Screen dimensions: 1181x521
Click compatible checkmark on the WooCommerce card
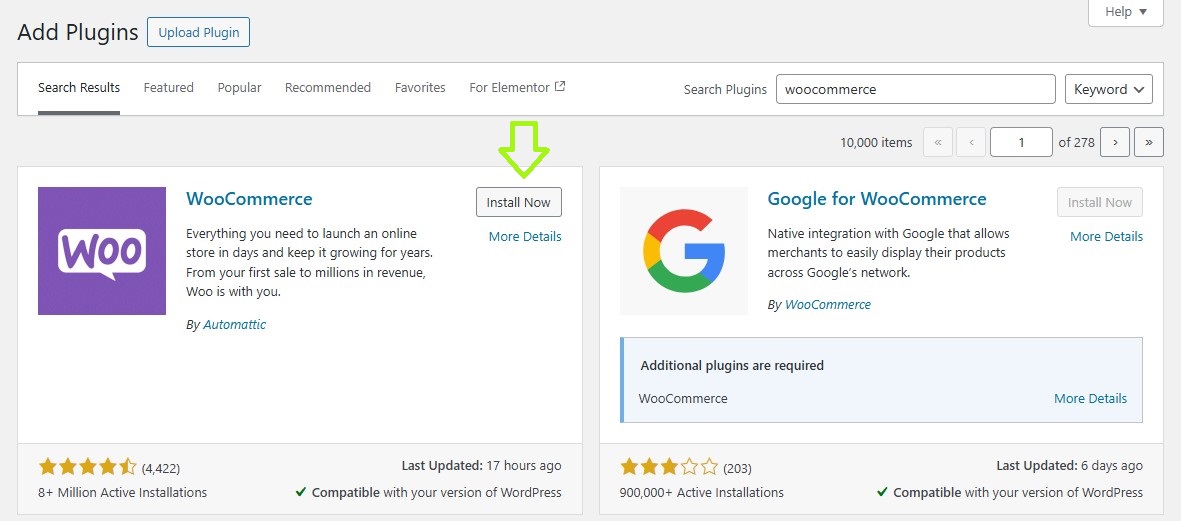coord(301,492)
